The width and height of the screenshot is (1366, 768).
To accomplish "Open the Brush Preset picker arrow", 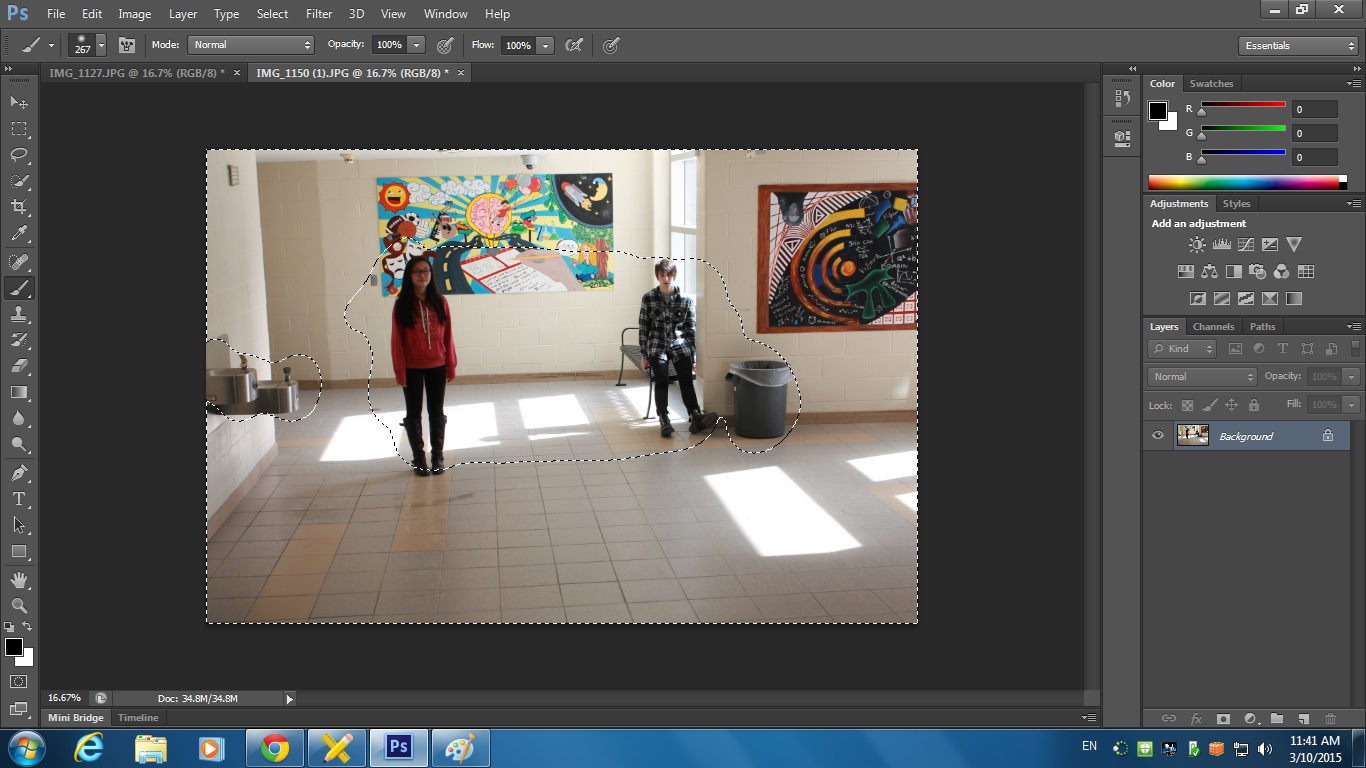I will point(101,45).
